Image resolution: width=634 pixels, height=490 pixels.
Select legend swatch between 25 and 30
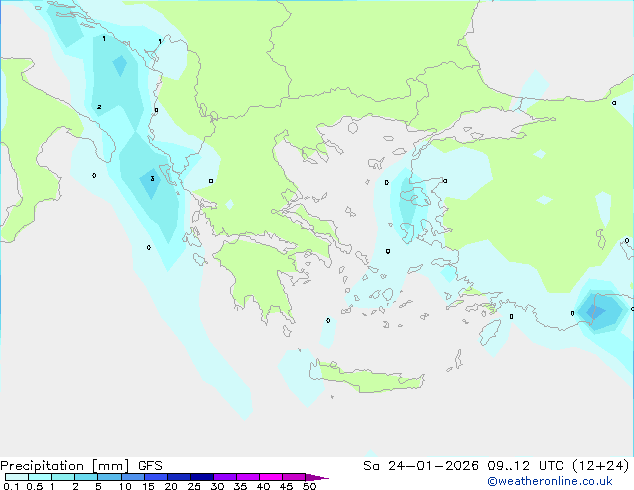(x=202, y=477)
